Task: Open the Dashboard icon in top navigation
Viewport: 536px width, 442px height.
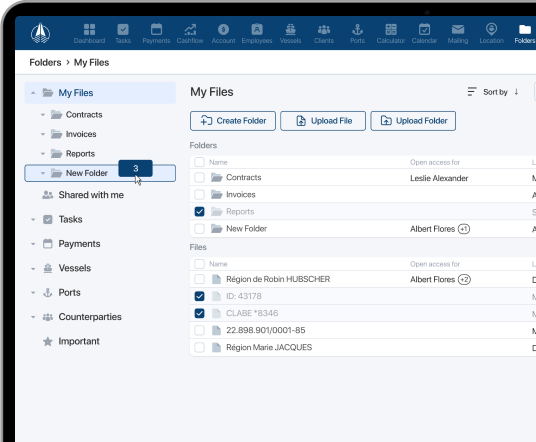Action: pyautogui.click(x=89, y=30)
